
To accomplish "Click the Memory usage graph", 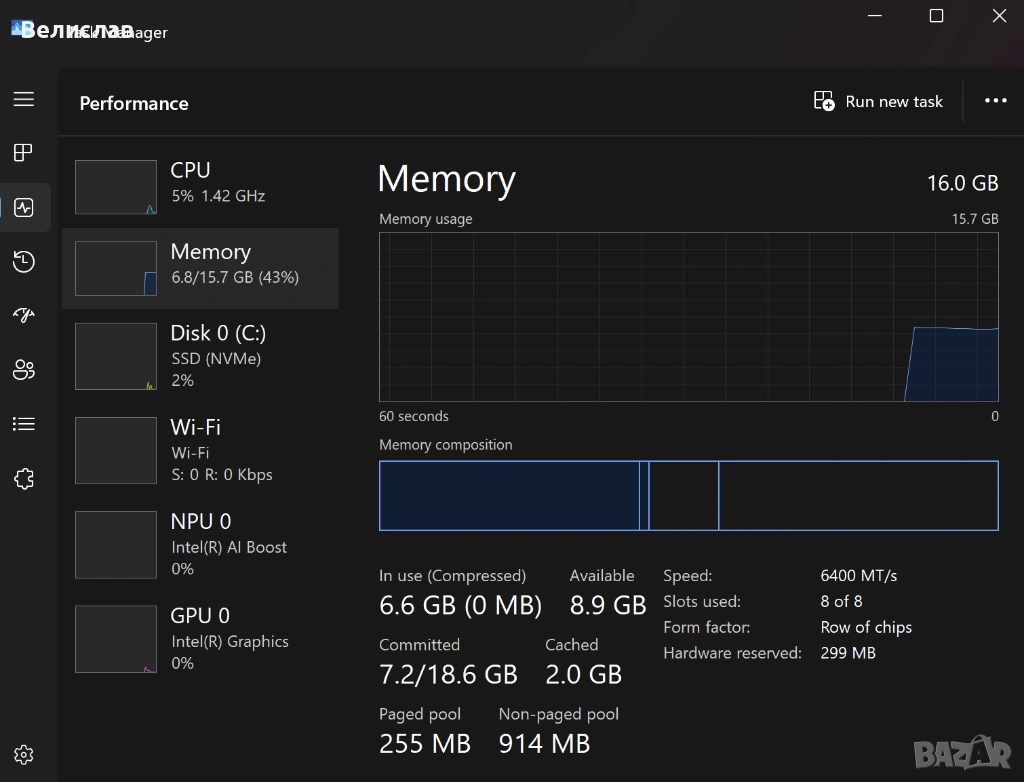I will (688, 317).
